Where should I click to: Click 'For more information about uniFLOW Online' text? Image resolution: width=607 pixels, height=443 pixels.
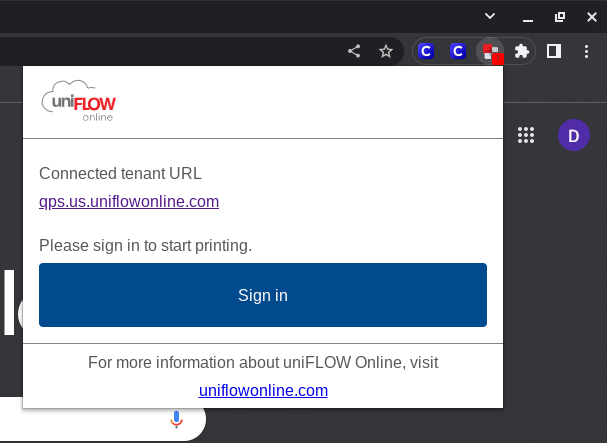coord(247,362)
